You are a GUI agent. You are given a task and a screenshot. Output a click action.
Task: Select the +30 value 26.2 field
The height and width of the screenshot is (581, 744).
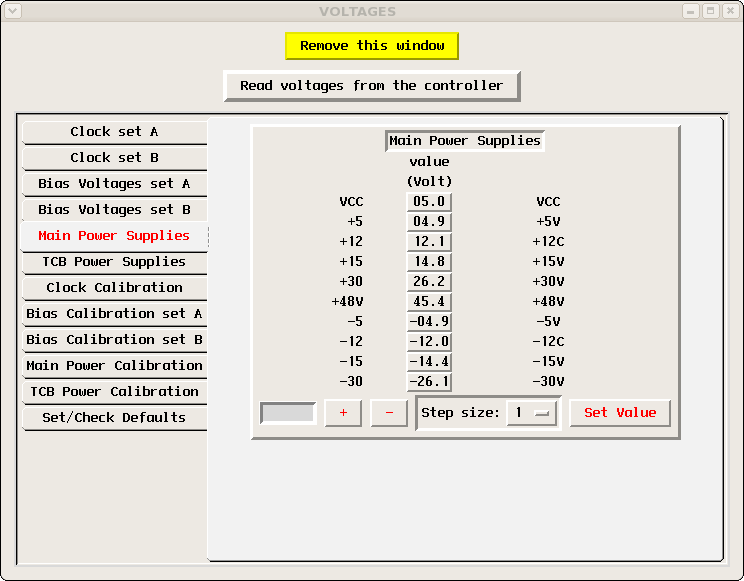click(429, 281)
